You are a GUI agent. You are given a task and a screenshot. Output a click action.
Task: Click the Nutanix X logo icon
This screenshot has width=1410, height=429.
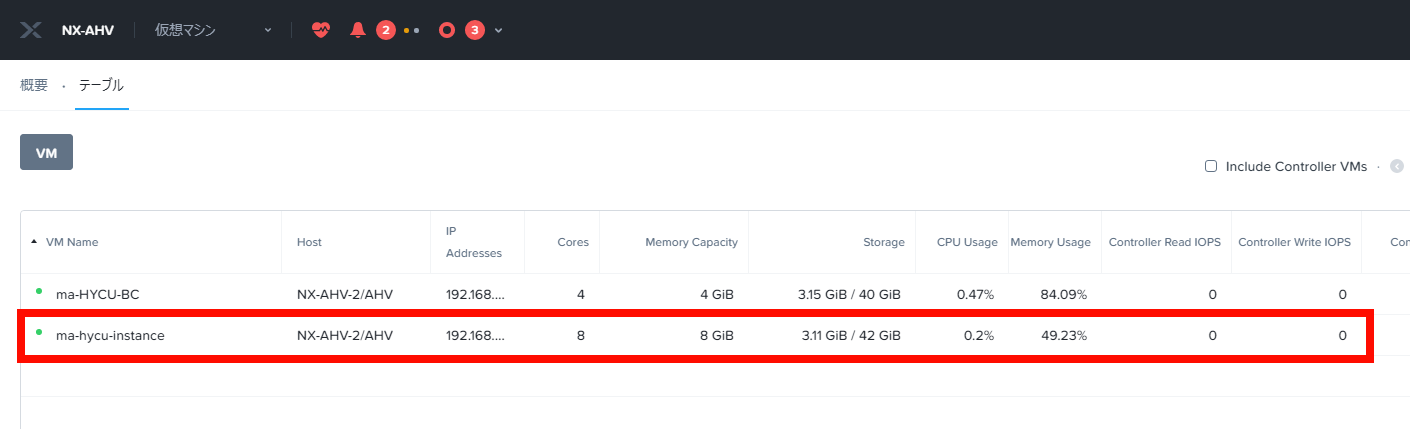point(31,30)
